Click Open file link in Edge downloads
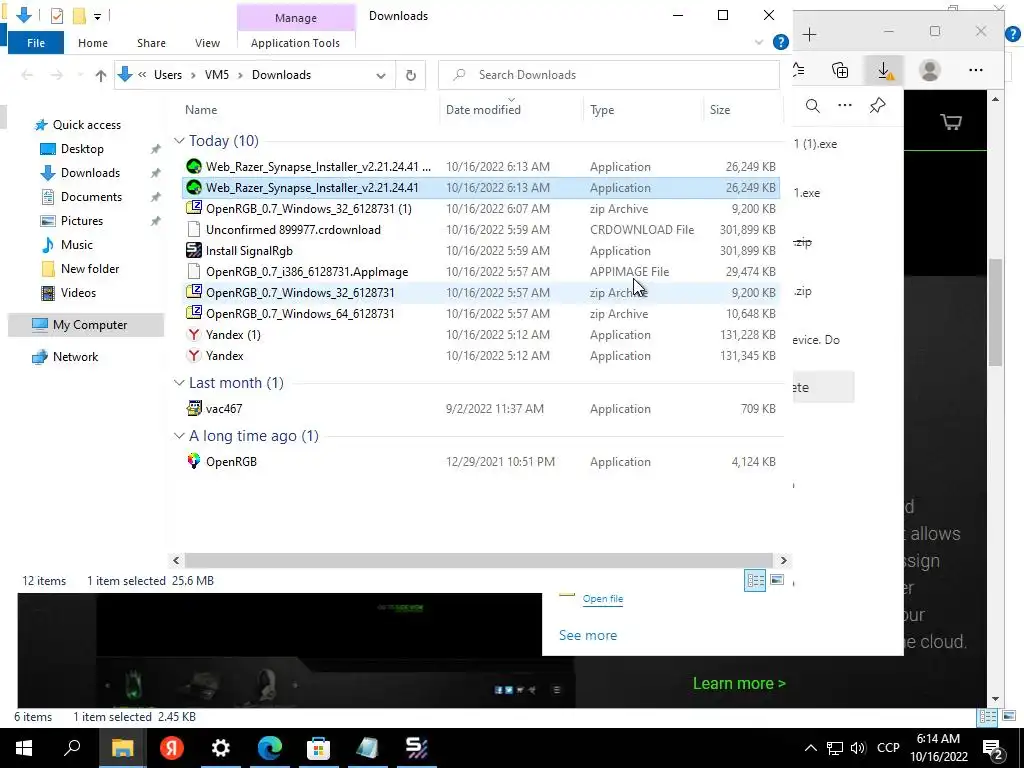This screenshot has width=1024, height=768. [x=603, y=599]
